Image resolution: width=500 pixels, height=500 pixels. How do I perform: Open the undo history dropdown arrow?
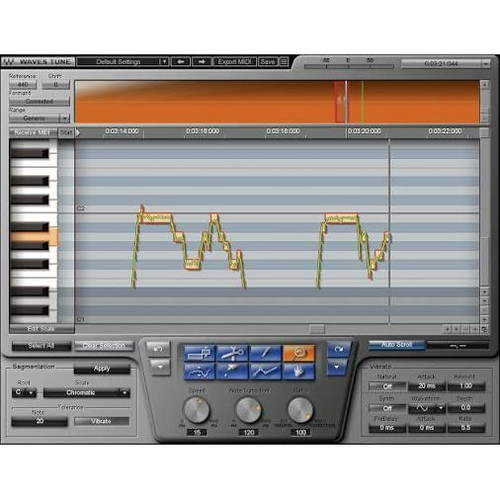pyautogui.click(x=159, y=367)
